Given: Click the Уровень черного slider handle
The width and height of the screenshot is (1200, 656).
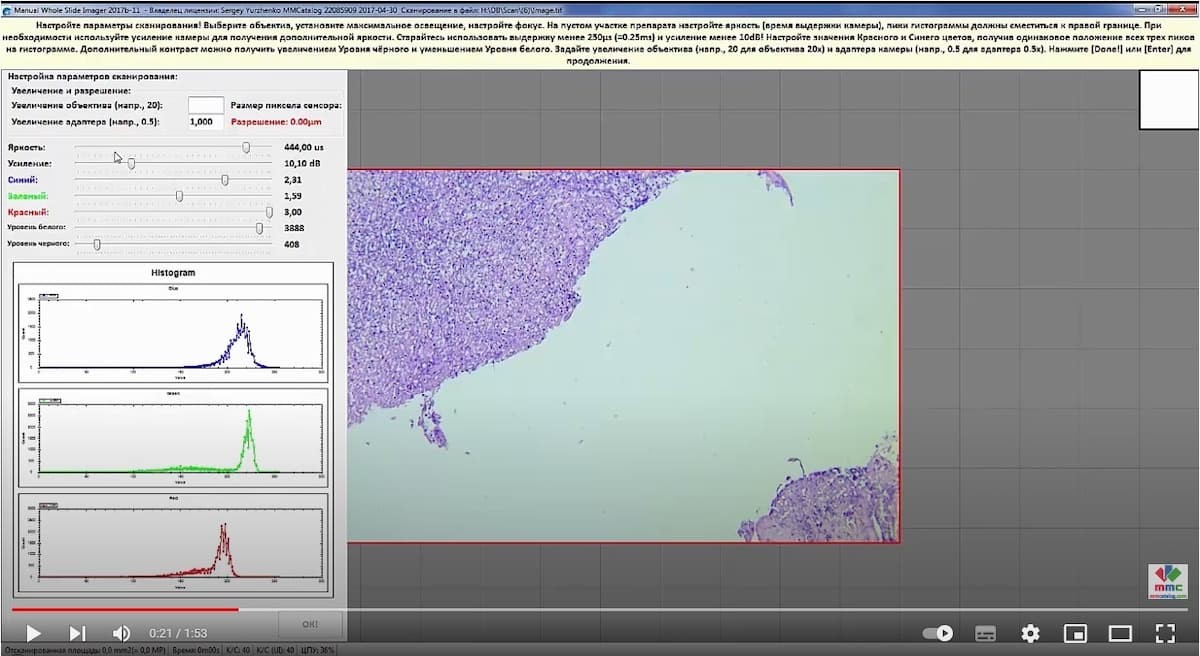Looking at the screenshot, I should pos(97,244).
